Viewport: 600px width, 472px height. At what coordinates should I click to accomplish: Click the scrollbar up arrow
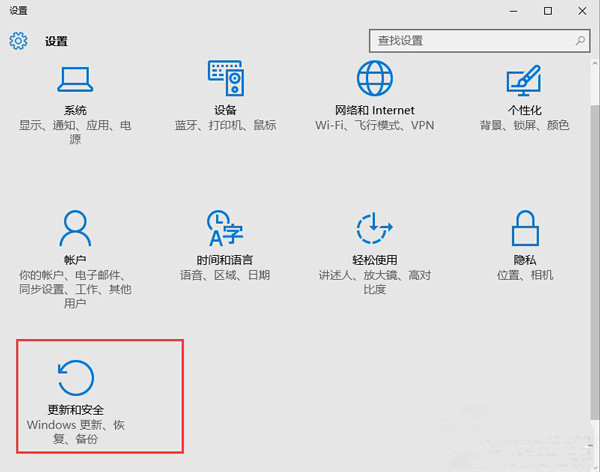pyautogui.click(x=595, y=63)
